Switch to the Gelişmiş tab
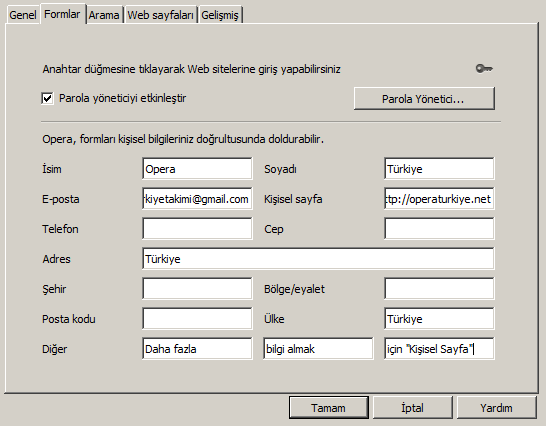This screenshot has width=546, height=426. click(x=220, y=15)
